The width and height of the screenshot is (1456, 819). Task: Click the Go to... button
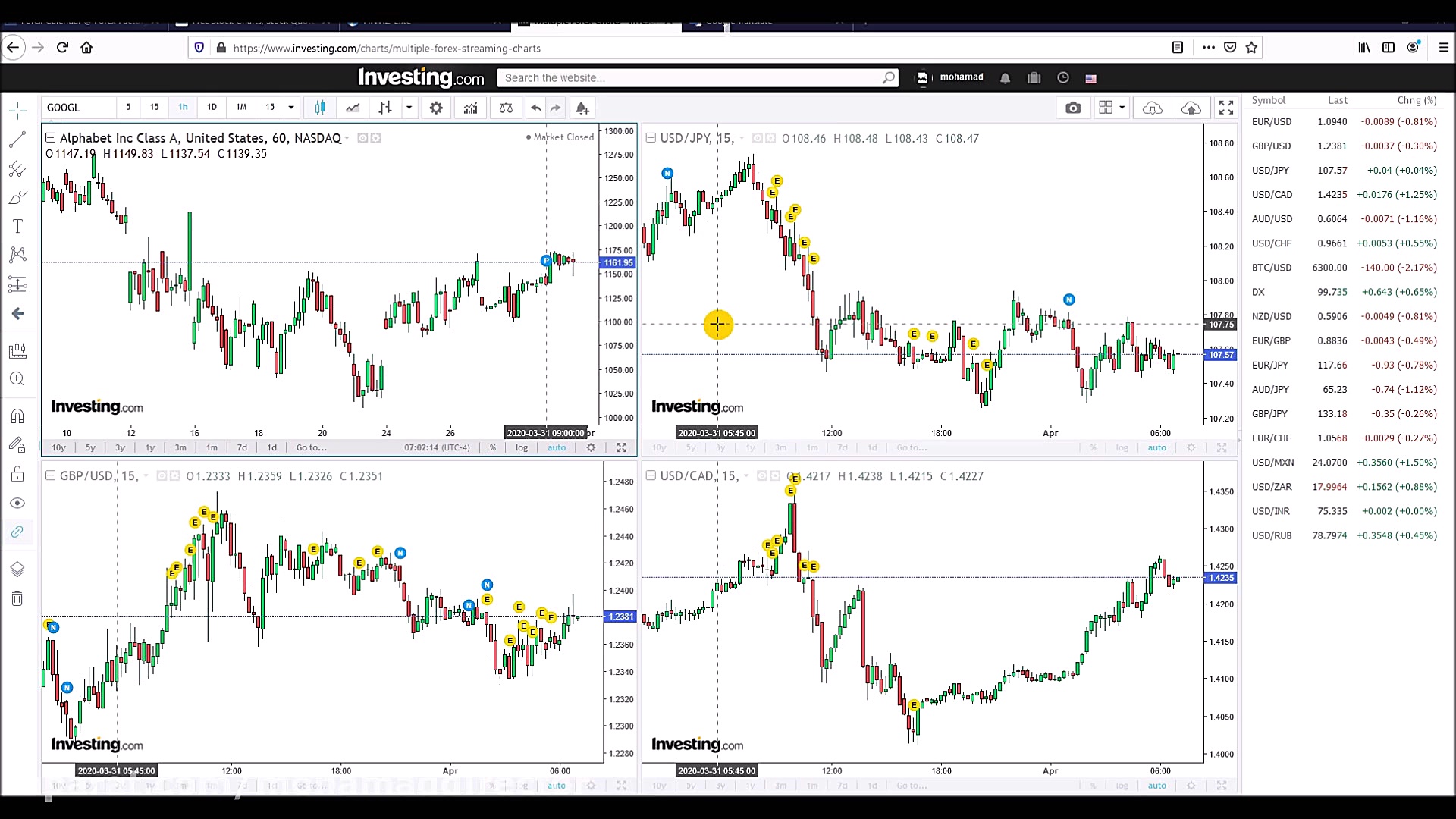(311, 447)
